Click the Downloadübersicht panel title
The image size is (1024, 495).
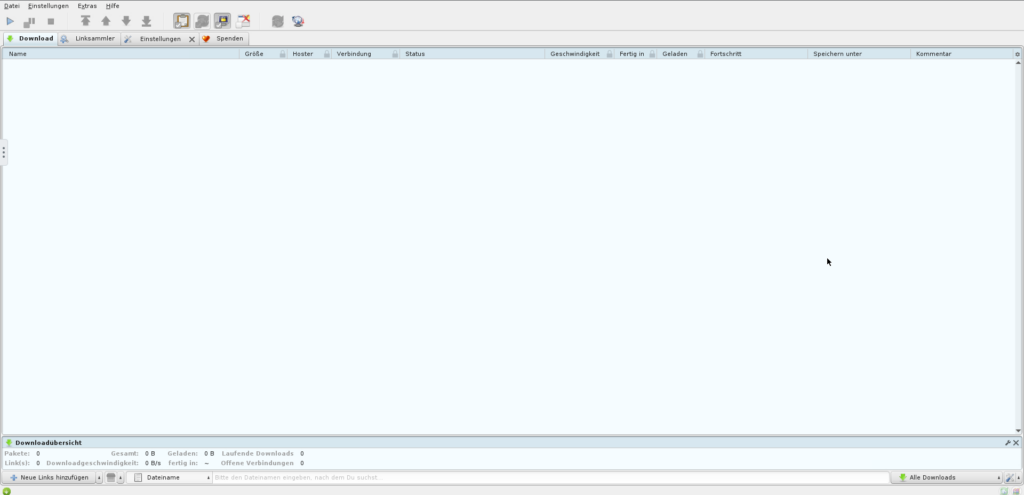click(x=48, y=443)
